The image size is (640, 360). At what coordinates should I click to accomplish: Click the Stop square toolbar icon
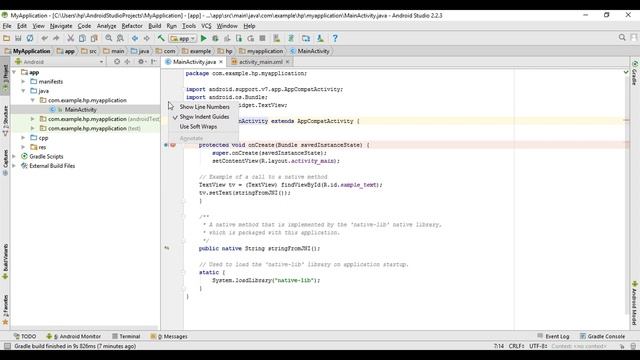click(x=262, y=38)
